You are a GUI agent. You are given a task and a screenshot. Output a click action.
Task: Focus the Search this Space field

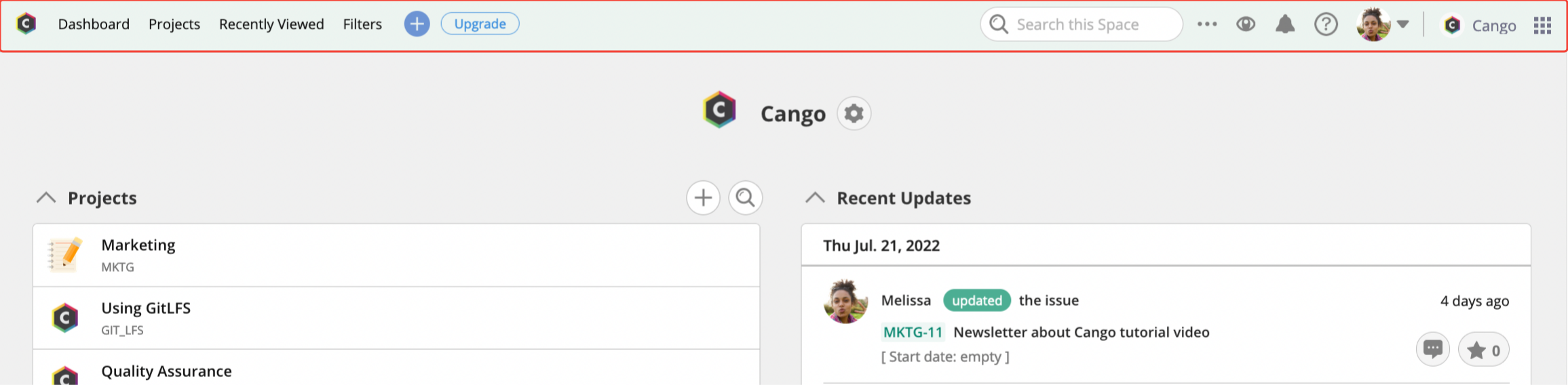(x=1082, y=24)
